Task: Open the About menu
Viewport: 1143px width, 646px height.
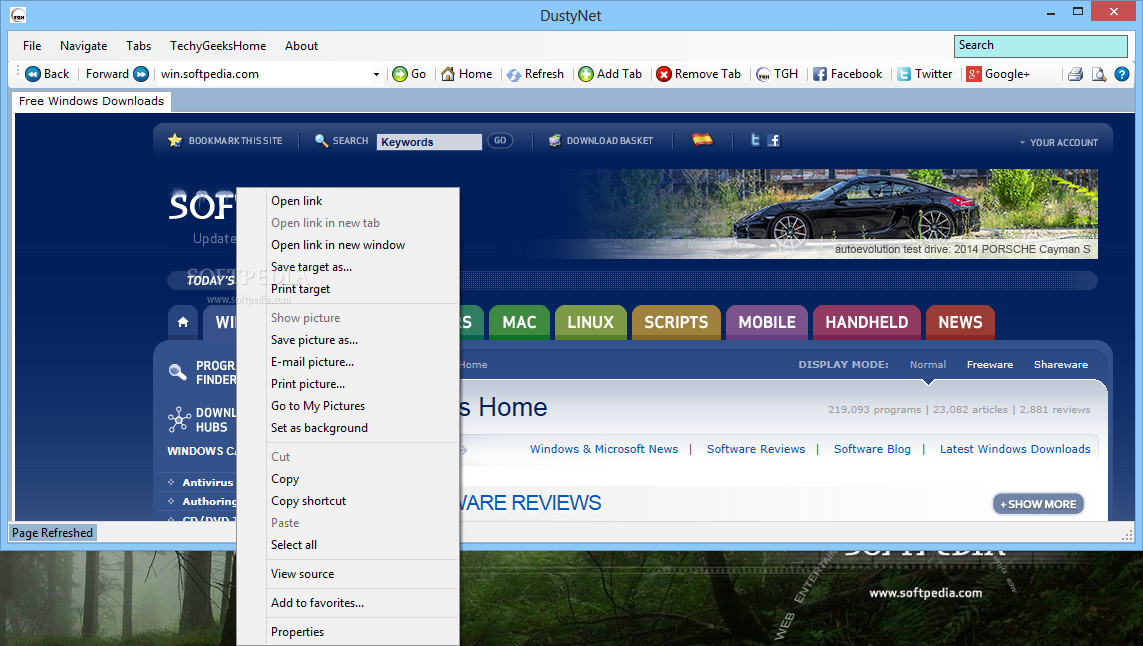Action: click(x=301, y=45)
